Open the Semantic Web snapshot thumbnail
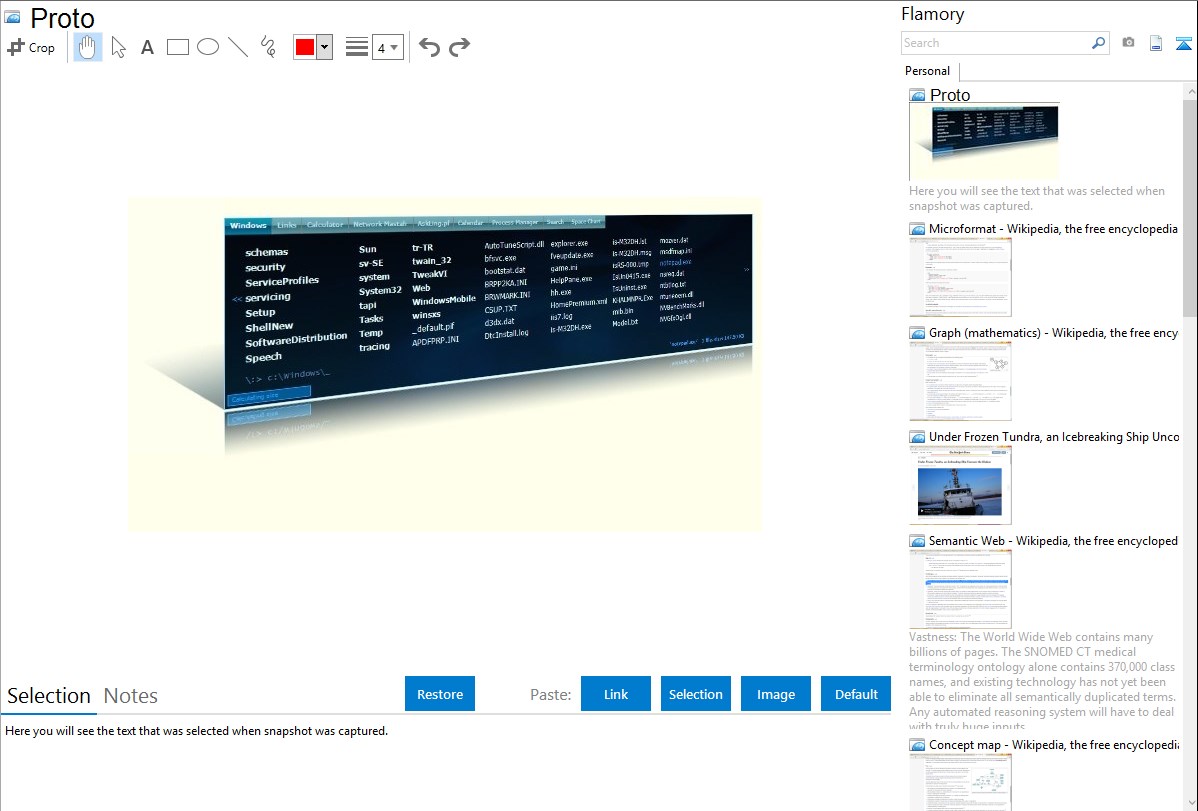 pos(960,588)
